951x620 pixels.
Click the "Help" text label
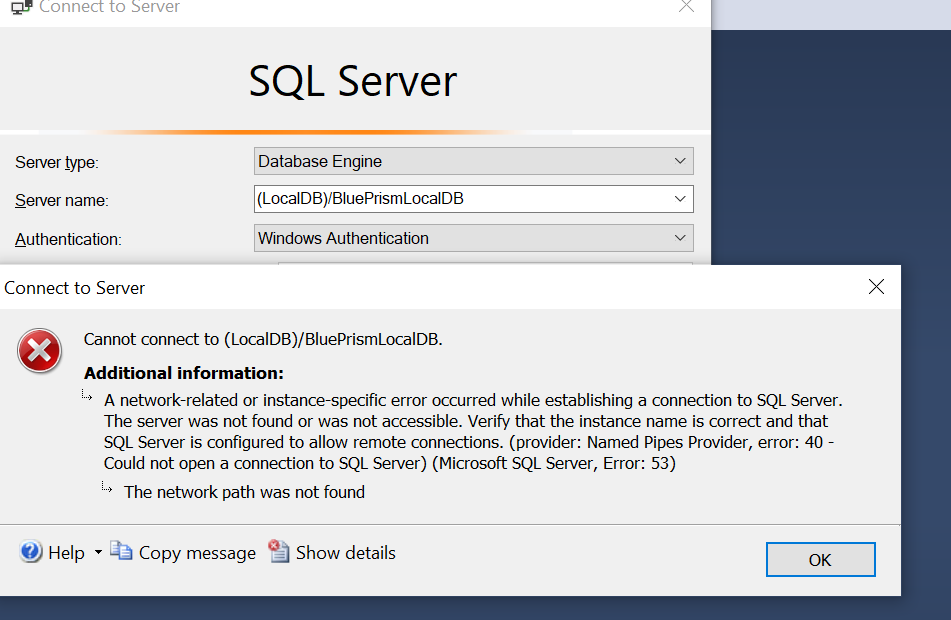coord(66,553)
